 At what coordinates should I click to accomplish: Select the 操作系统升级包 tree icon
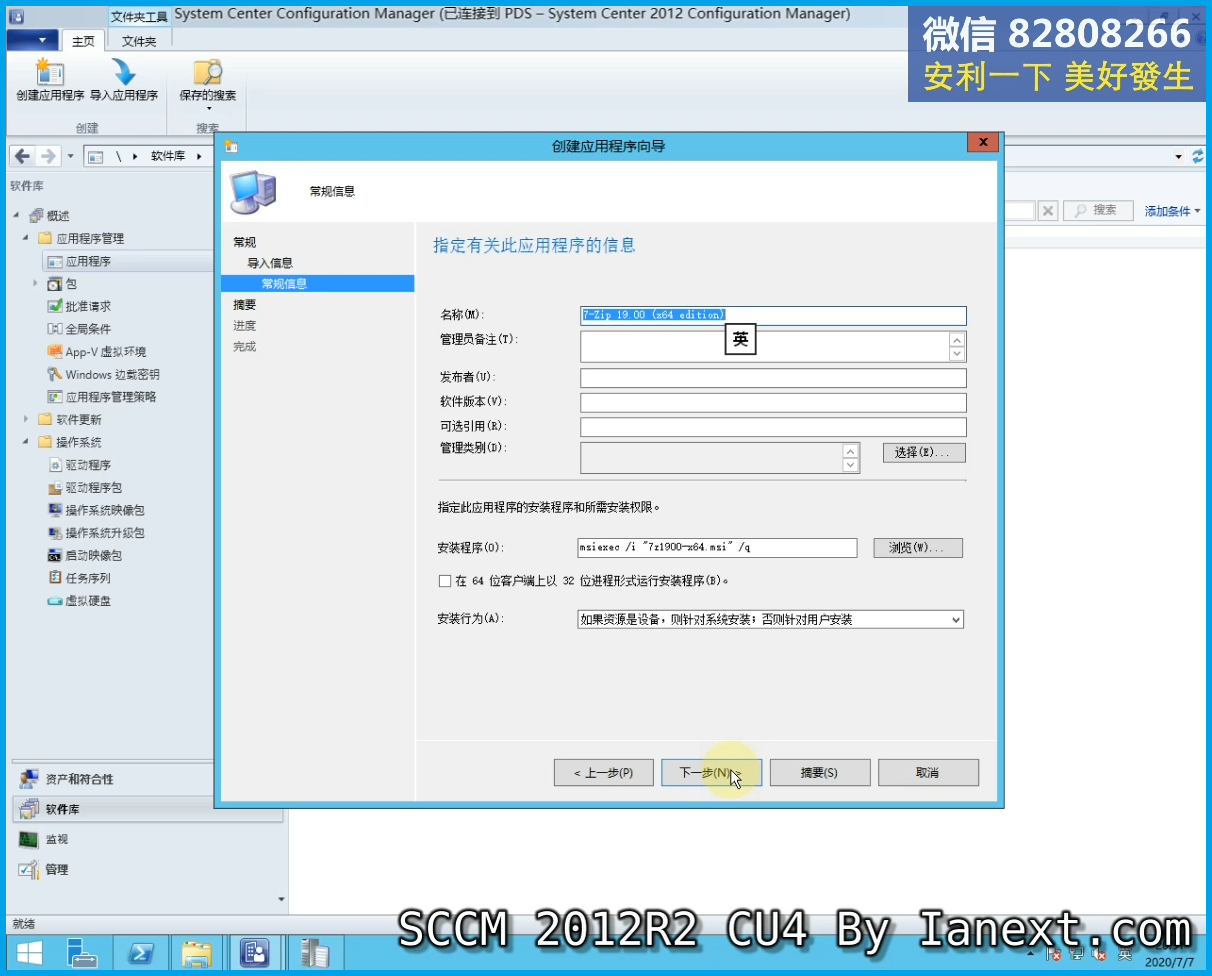55,533
